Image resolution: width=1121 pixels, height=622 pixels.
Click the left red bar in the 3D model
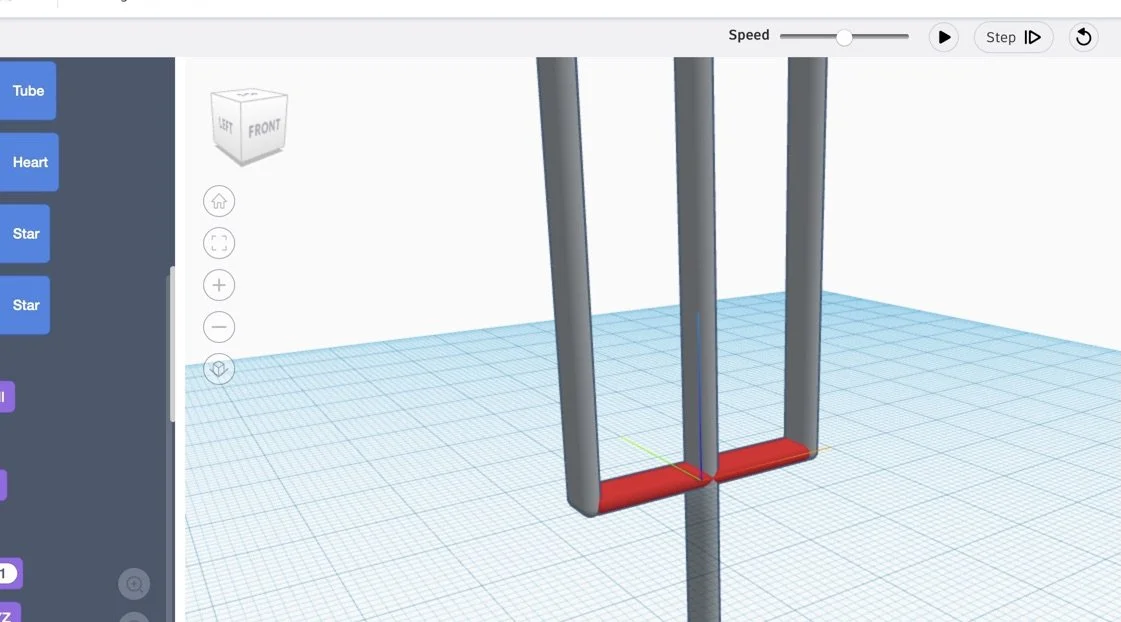tap(647, 490)
